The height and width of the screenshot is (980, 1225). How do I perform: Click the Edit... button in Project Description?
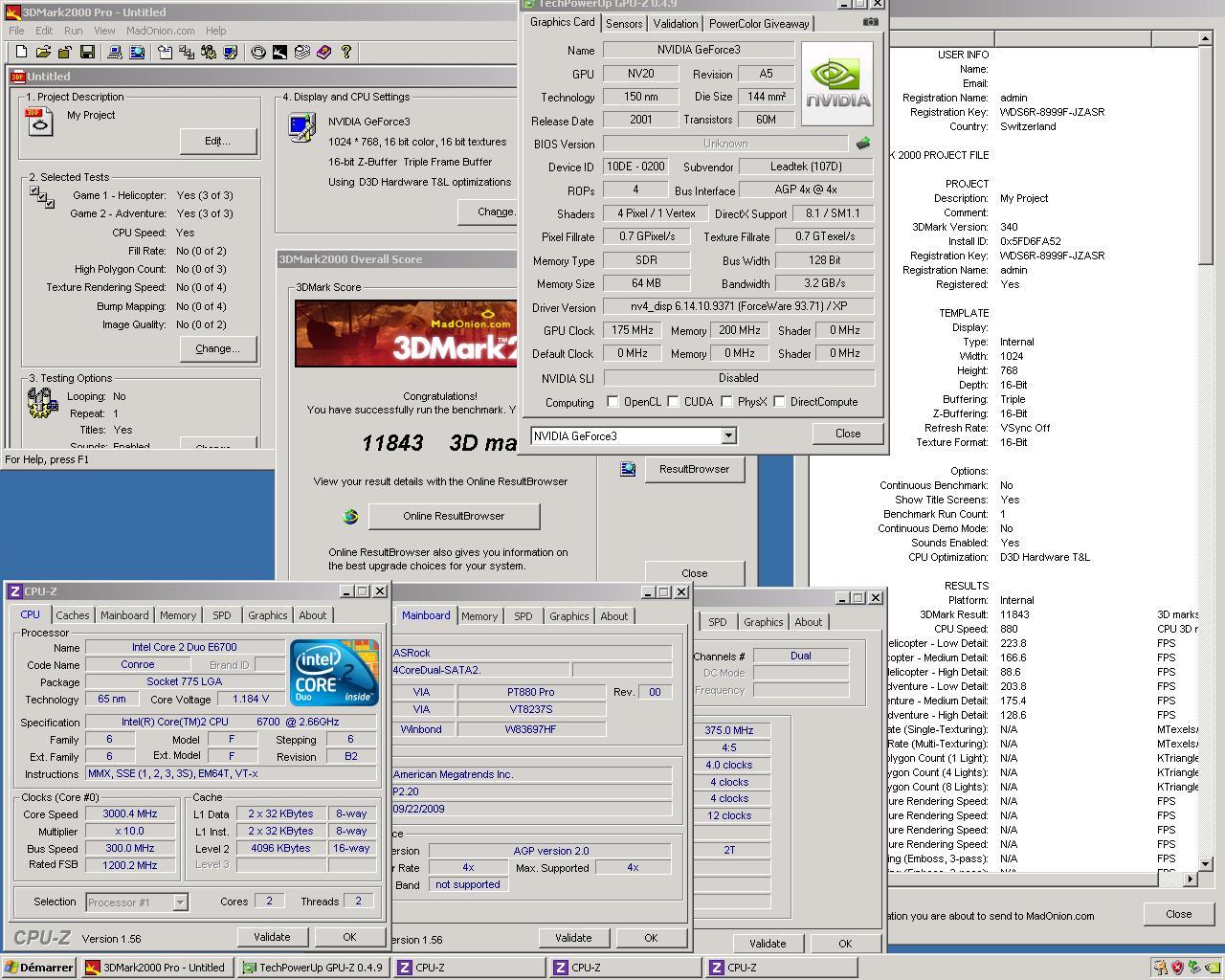218,141
